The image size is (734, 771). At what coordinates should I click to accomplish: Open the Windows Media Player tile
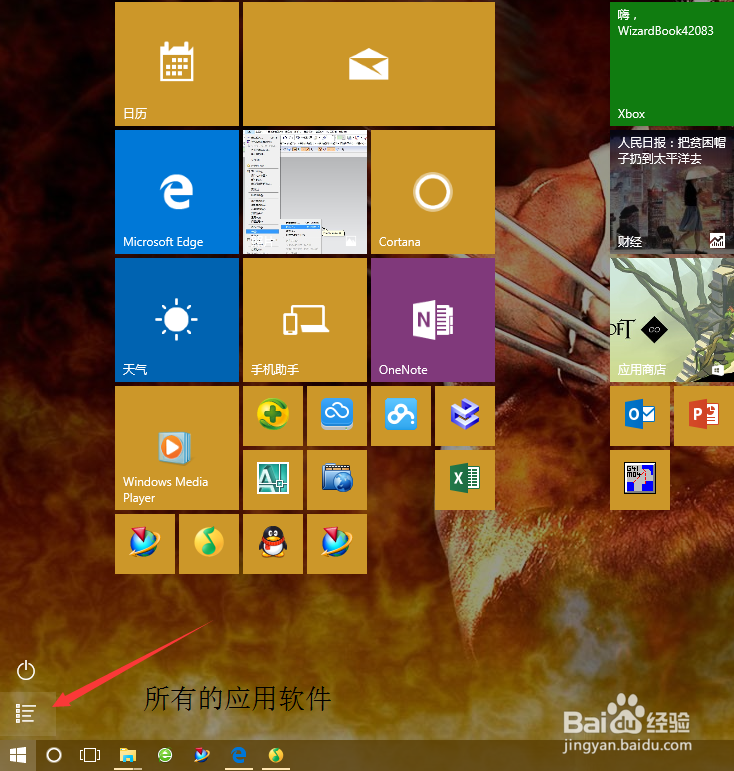pos(176,448)
